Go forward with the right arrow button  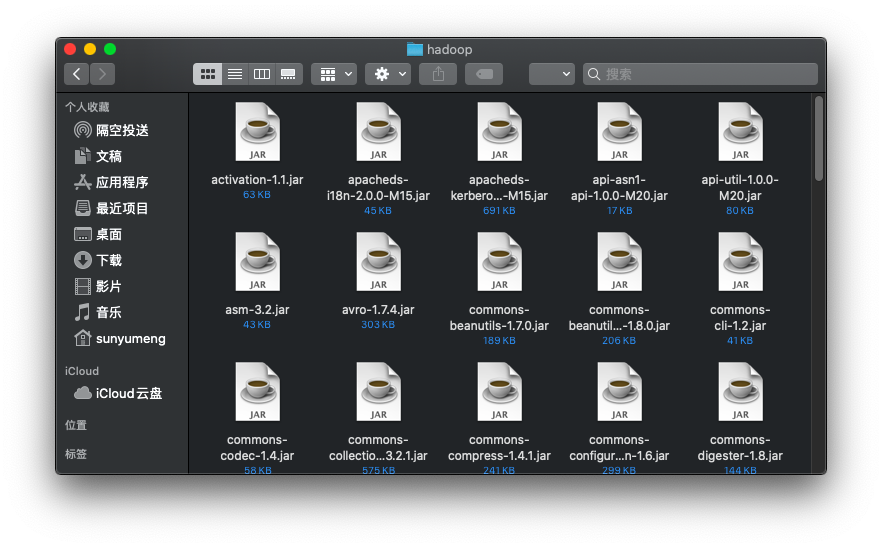[x=102, y=74]
